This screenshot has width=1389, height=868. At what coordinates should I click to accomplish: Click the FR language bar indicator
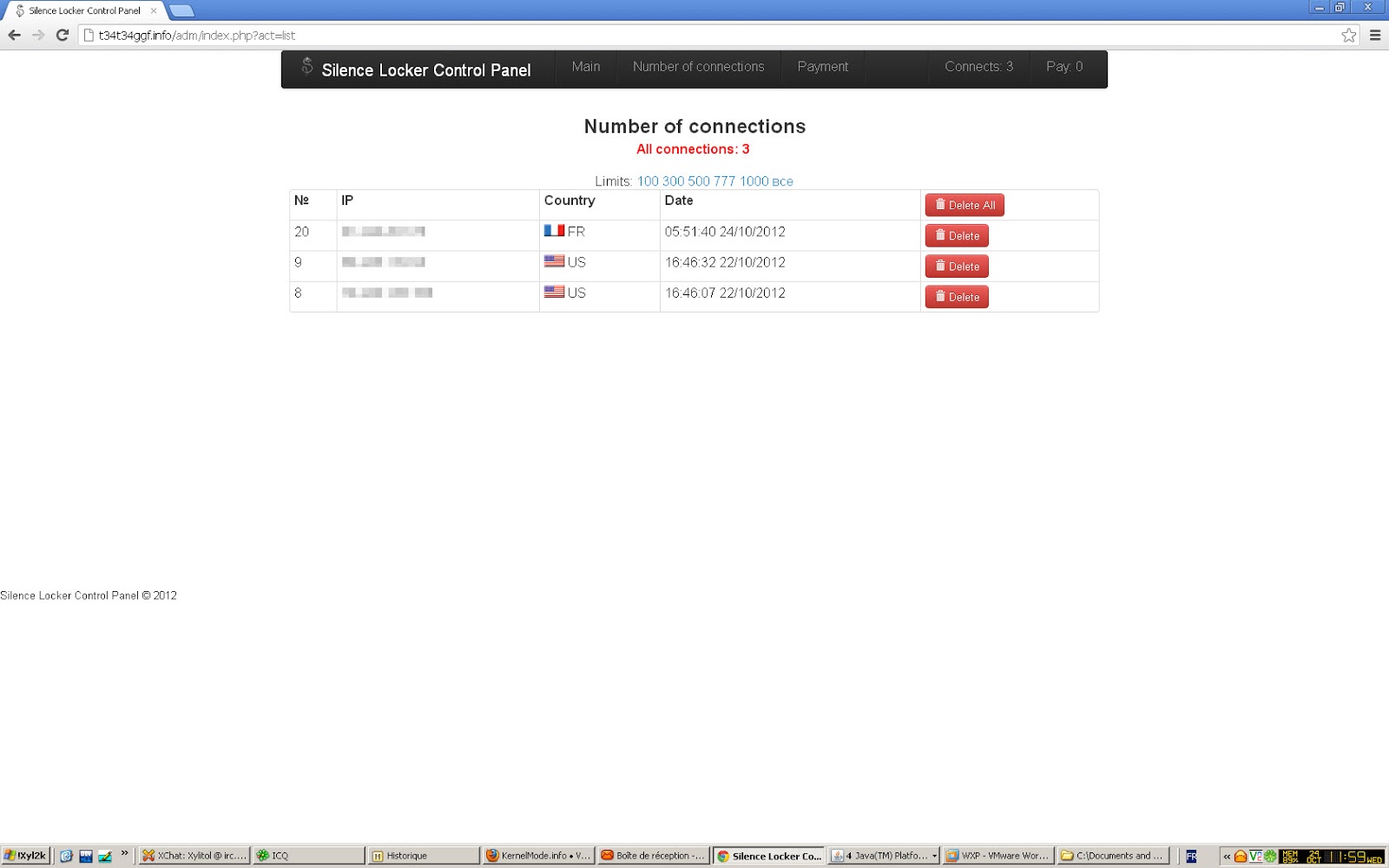coord(1191,857)
